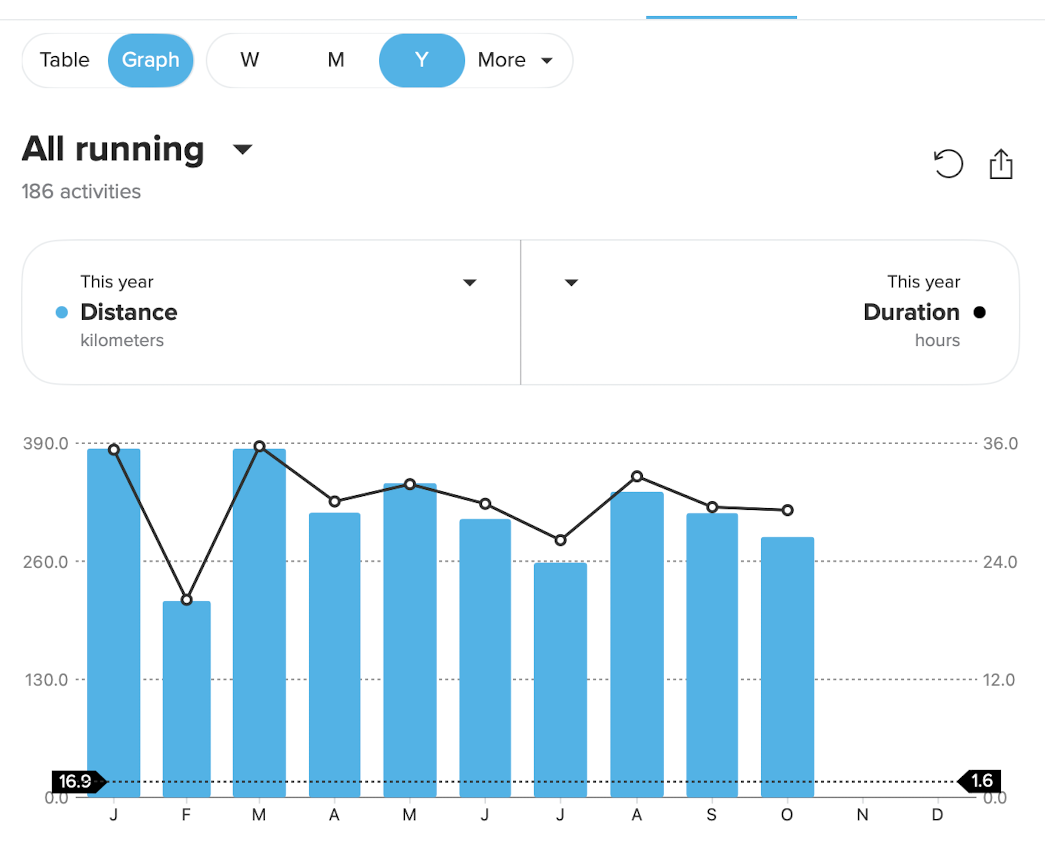
Task: Click the Duration metric label
Action: pyautogui.click(x=911, y=312)
